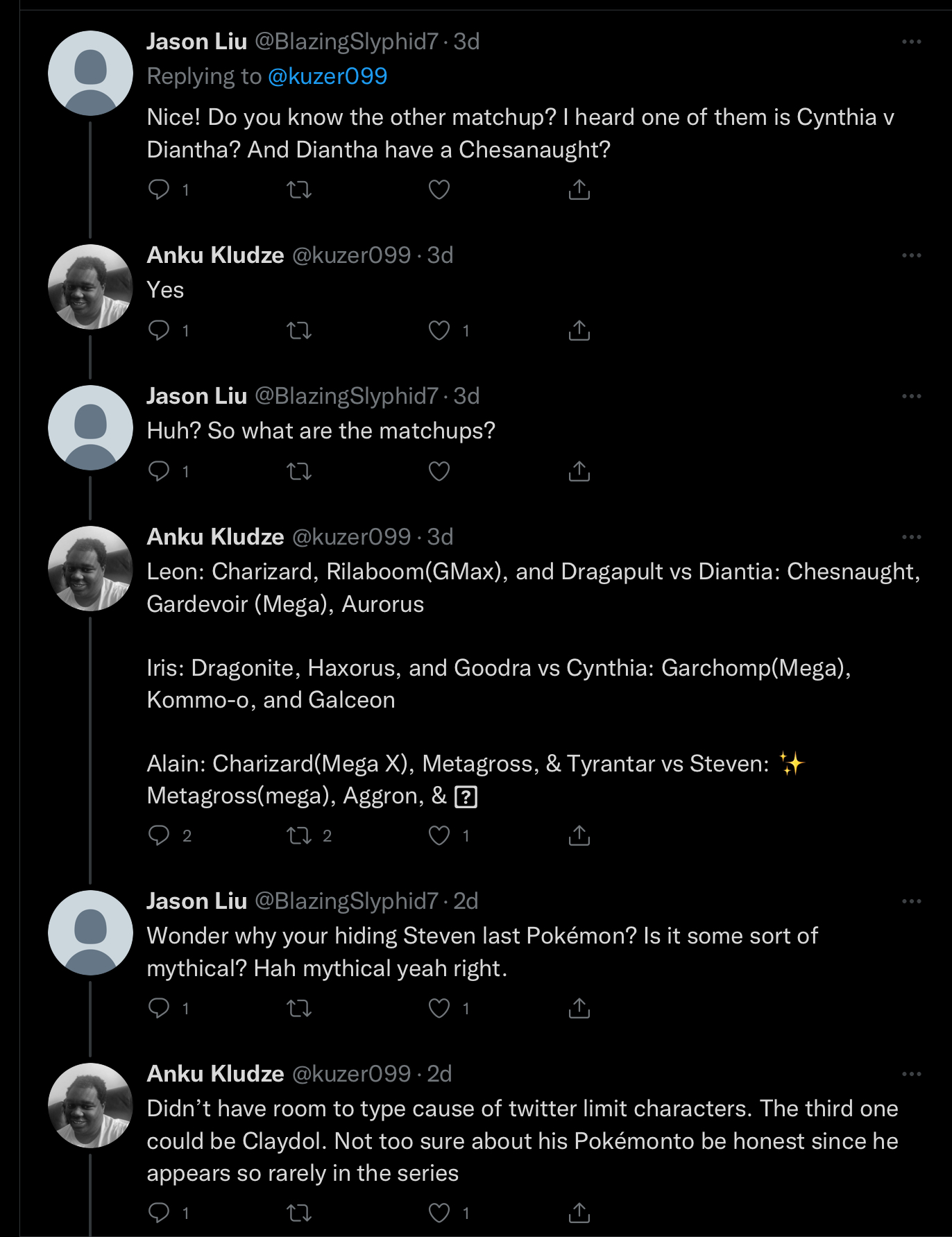Retweet the Leon vs Diantia matchups tweet
This screenshot has height=1237, width=952.
(299, 835)
